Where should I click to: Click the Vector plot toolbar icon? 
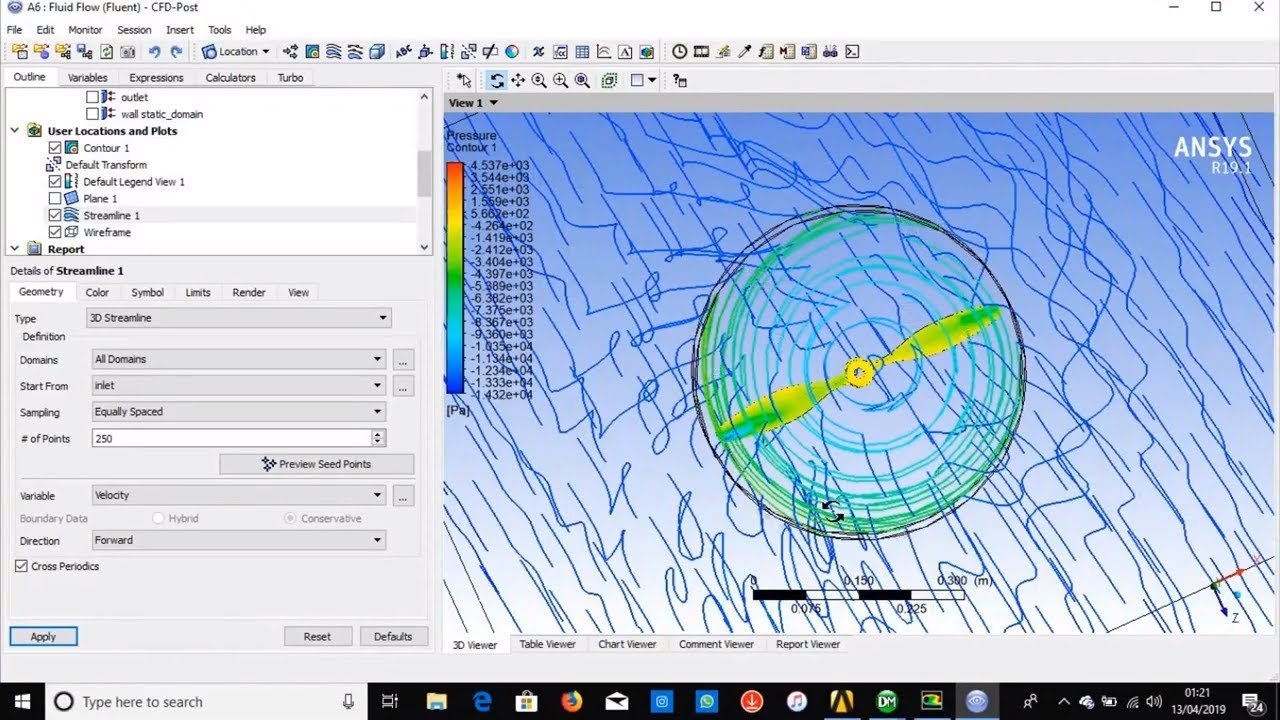(291, 52)
